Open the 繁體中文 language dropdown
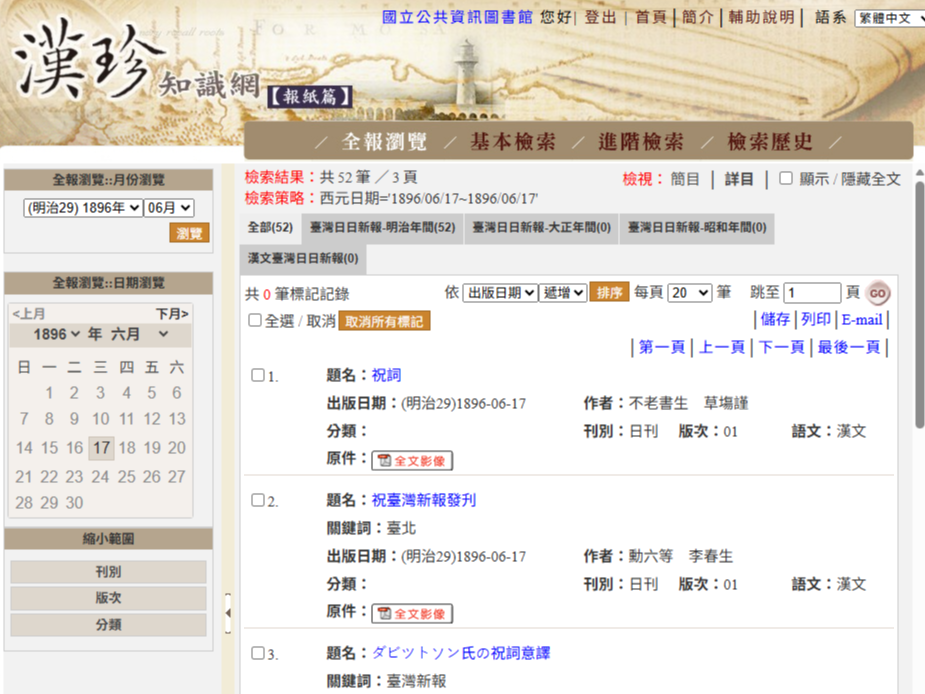The width and height of the screenshot is (925, 694). click(890, 18)
